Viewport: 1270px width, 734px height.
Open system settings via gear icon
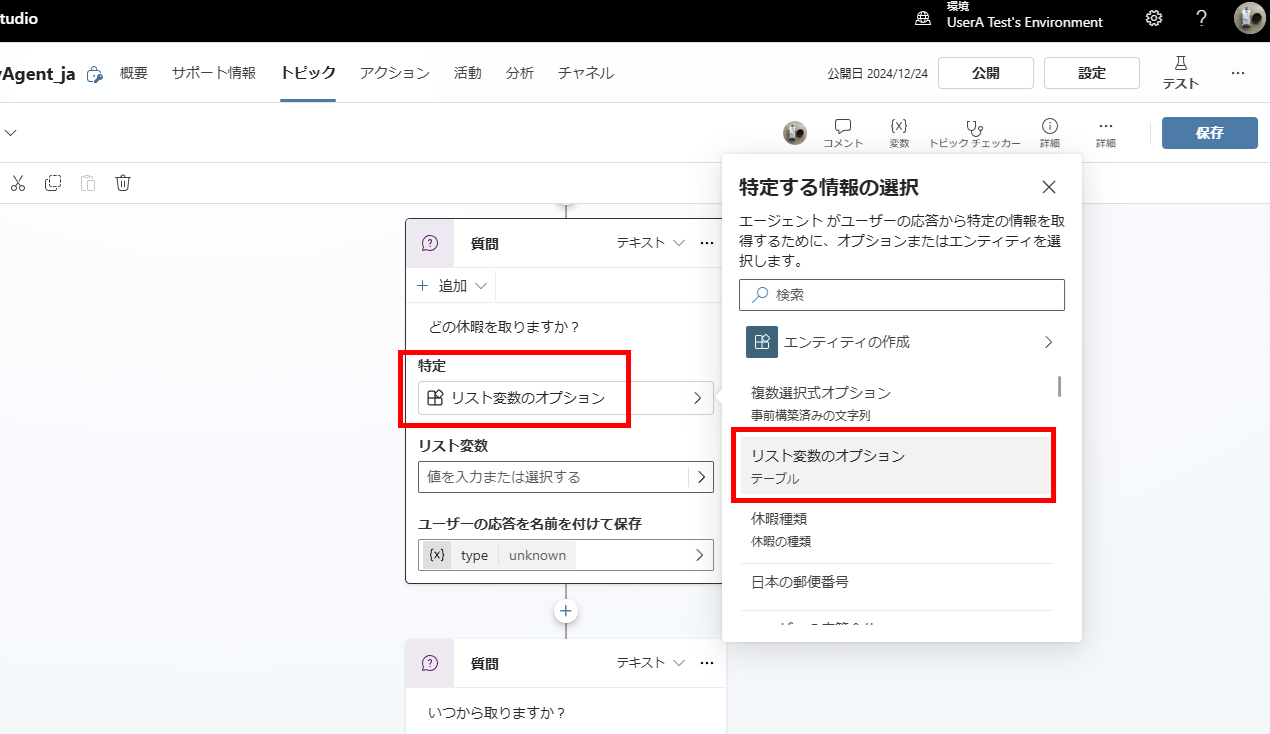click(1153, 18)
